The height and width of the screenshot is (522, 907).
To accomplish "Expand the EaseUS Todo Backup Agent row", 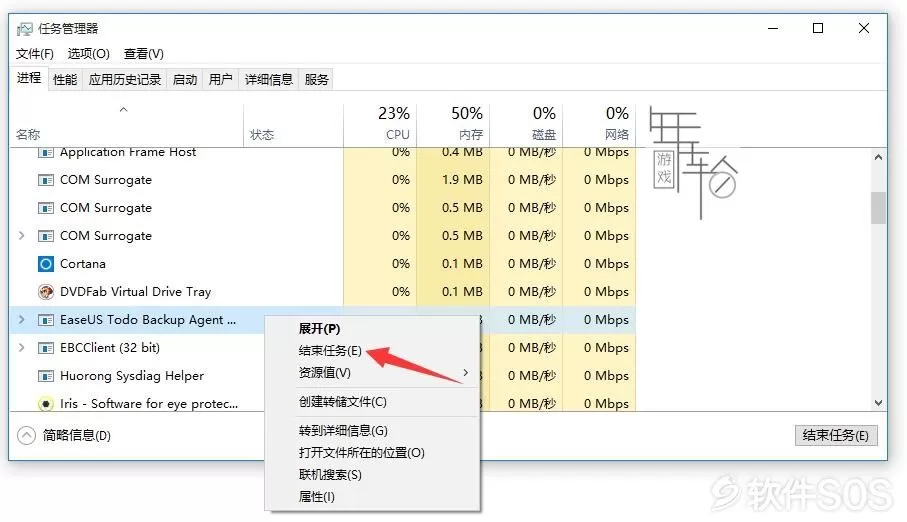I will pos(22,319).
